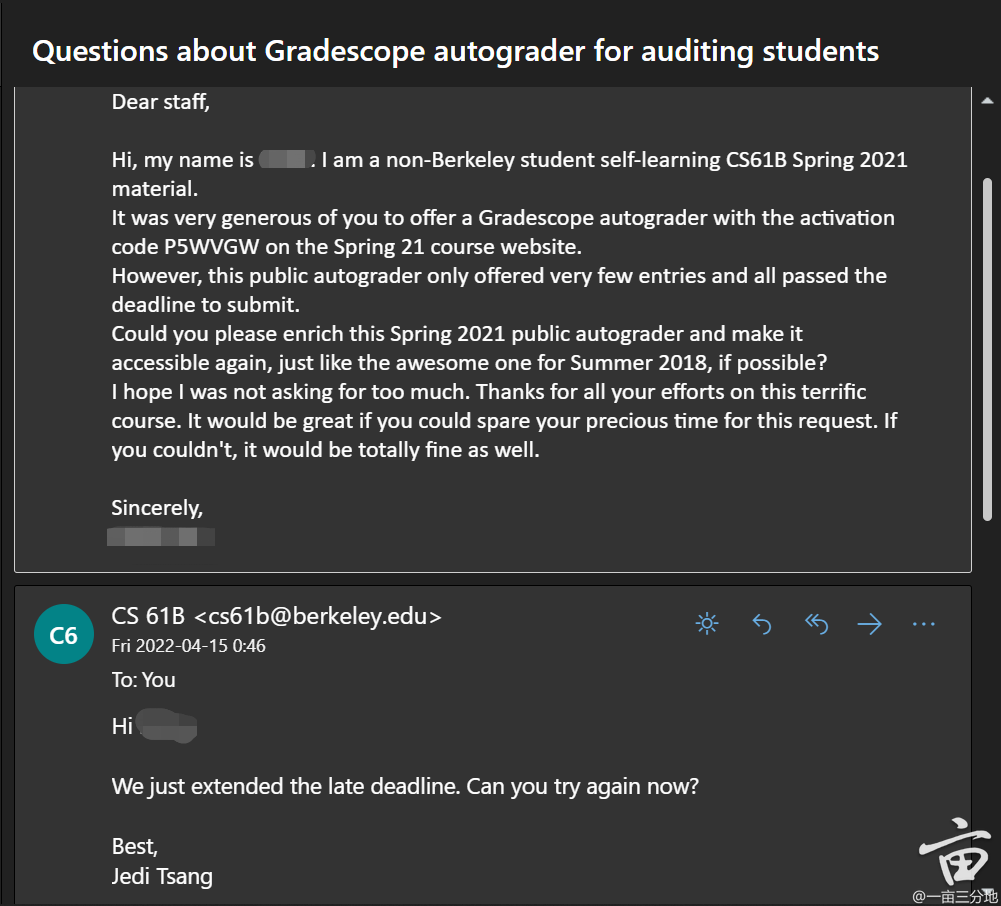This screenshot has width=1001, height=906.
Task: Click the teal C6 sender avatar
Action: [64, 634]
